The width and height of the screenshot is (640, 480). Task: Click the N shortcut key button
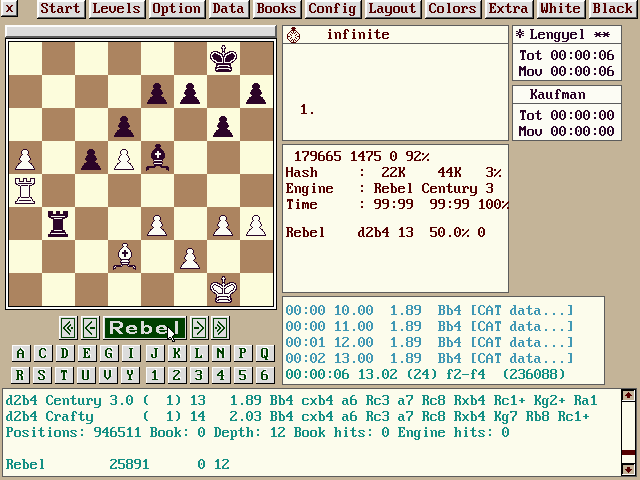pyautogui.click(x=220, y=353)
